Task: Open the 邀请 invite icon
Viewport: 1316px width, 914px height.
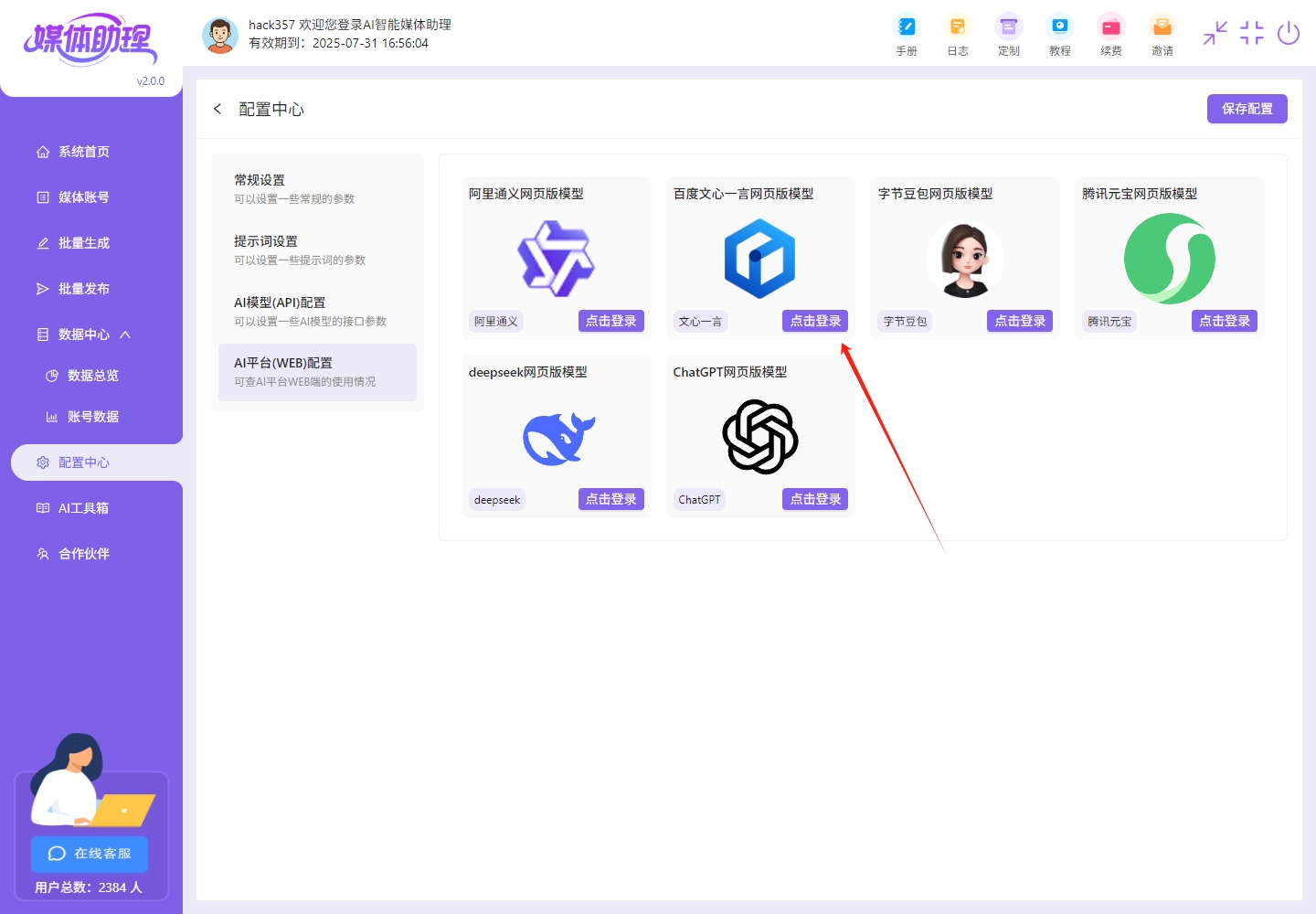Action: (x=1162, y=34)
